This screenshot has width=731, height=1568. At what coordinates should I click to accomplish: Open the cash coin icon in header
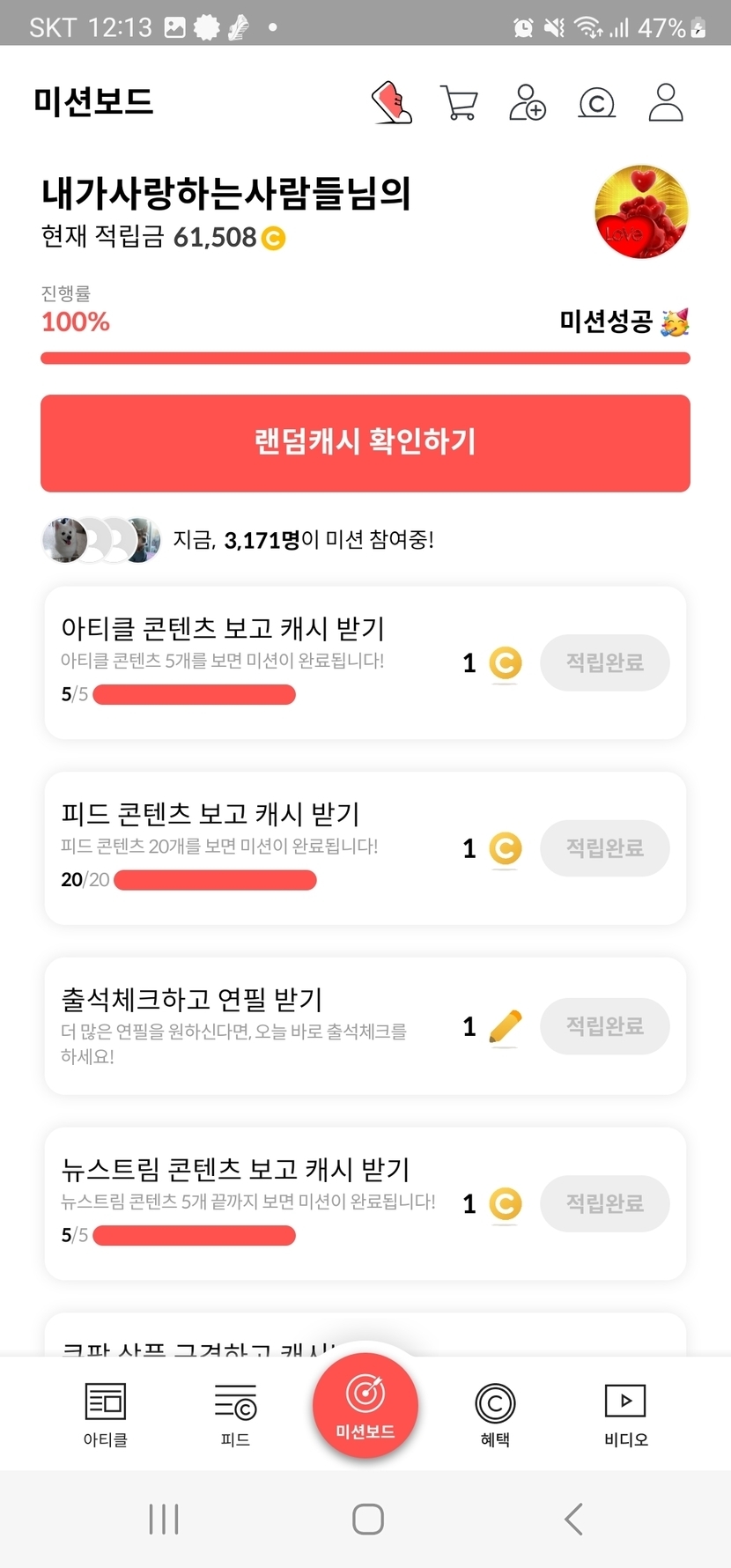(x=596, y=103)
